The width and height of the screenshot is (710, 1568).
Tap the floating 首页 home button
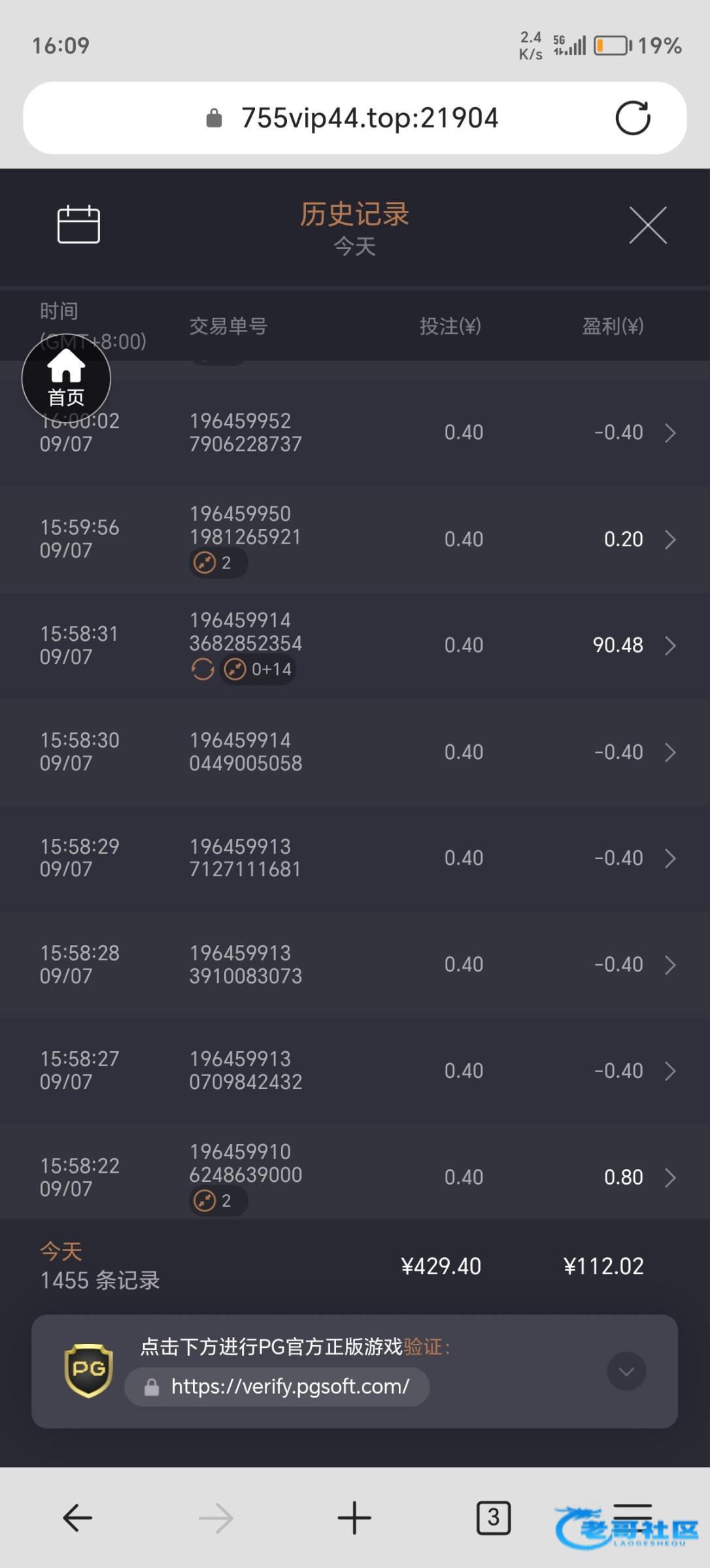(66, 378)
